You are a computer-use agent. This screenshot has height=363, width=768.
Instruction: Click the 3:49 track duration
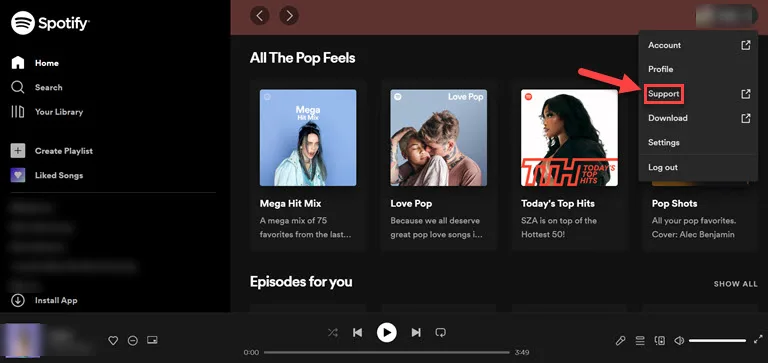pos(522,352)
